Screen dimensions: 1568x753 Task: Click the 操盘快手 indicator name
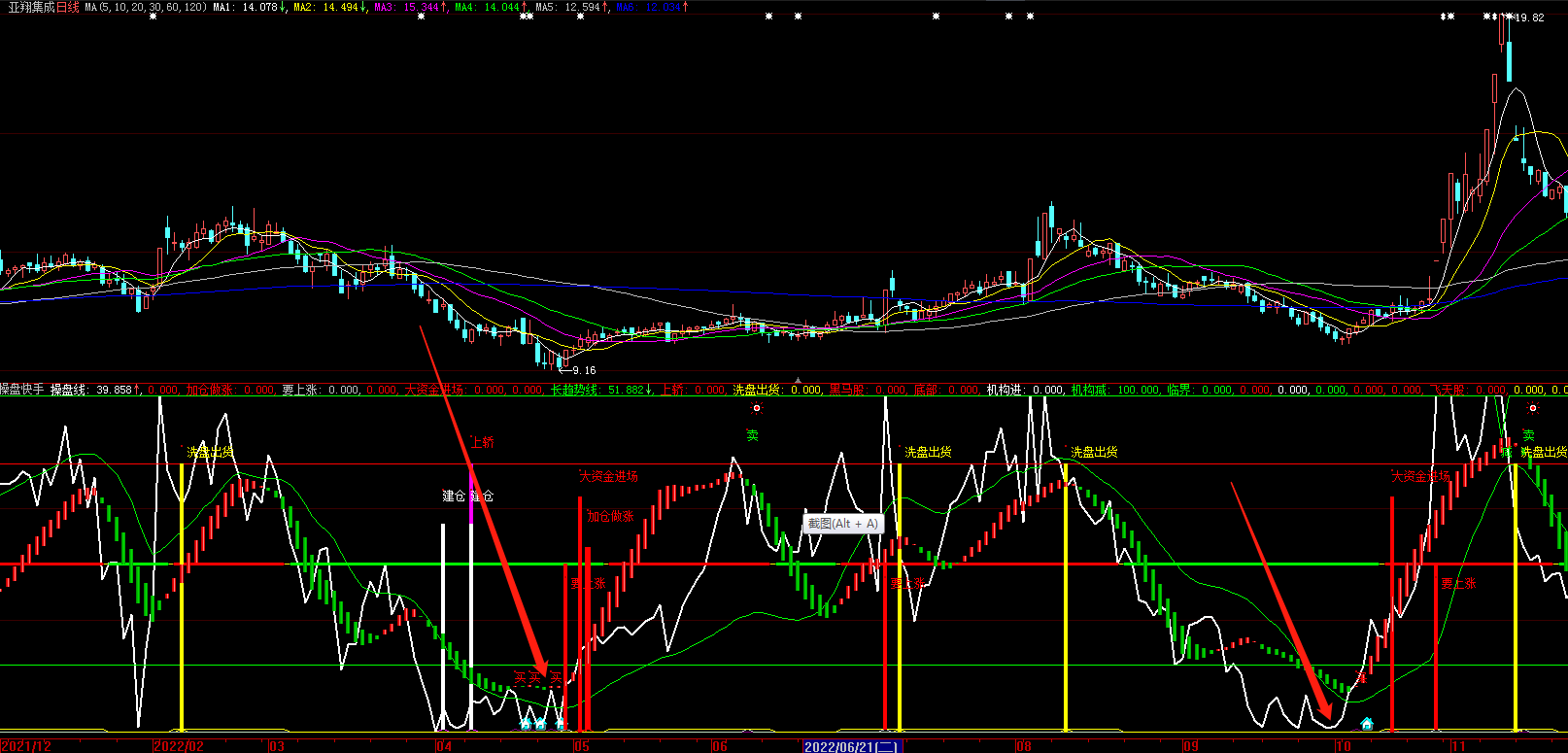[22, 390]
